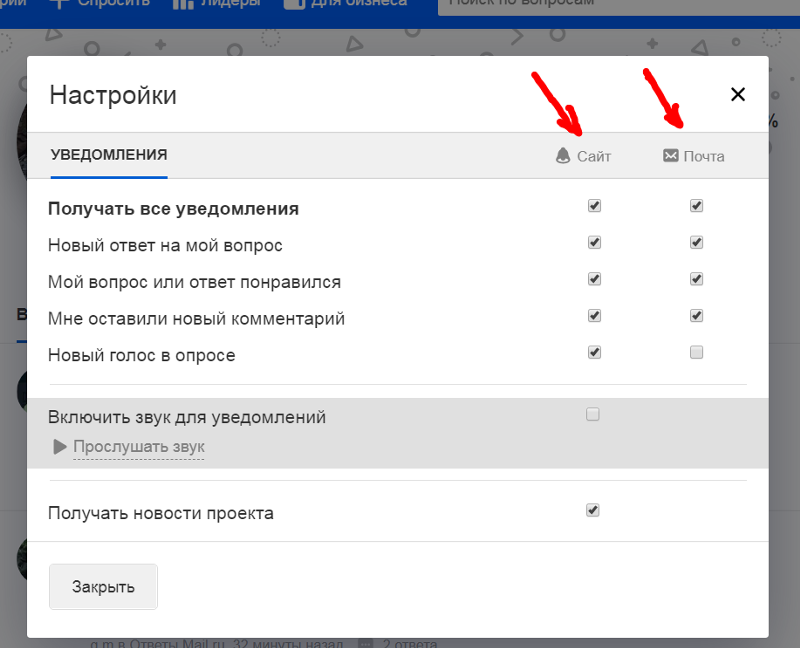
Task: Toggle site checkbox for Новый голос в опросе
Action: click(x=594, y=353)
